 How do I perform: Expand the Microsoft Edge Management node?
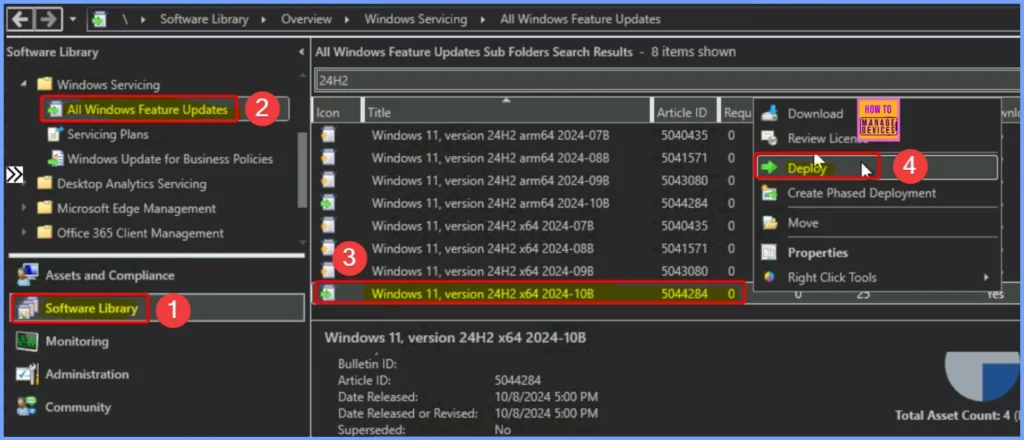coord(24,208)
